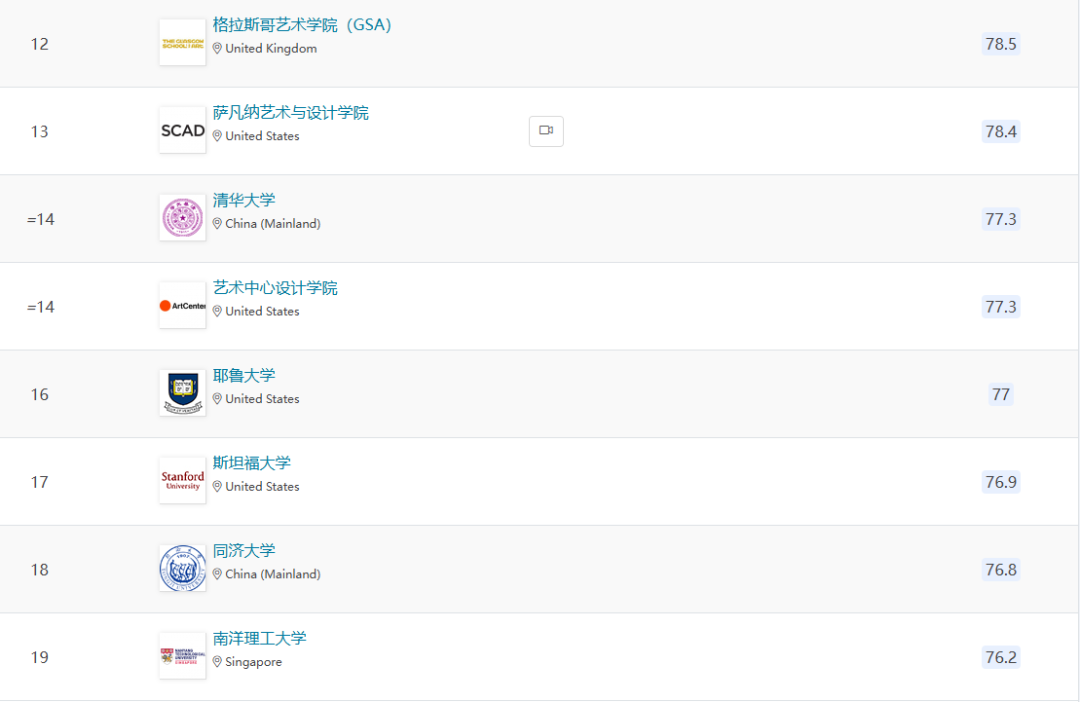Open the 萨凡纳艺术与设计学院 link

291,113
